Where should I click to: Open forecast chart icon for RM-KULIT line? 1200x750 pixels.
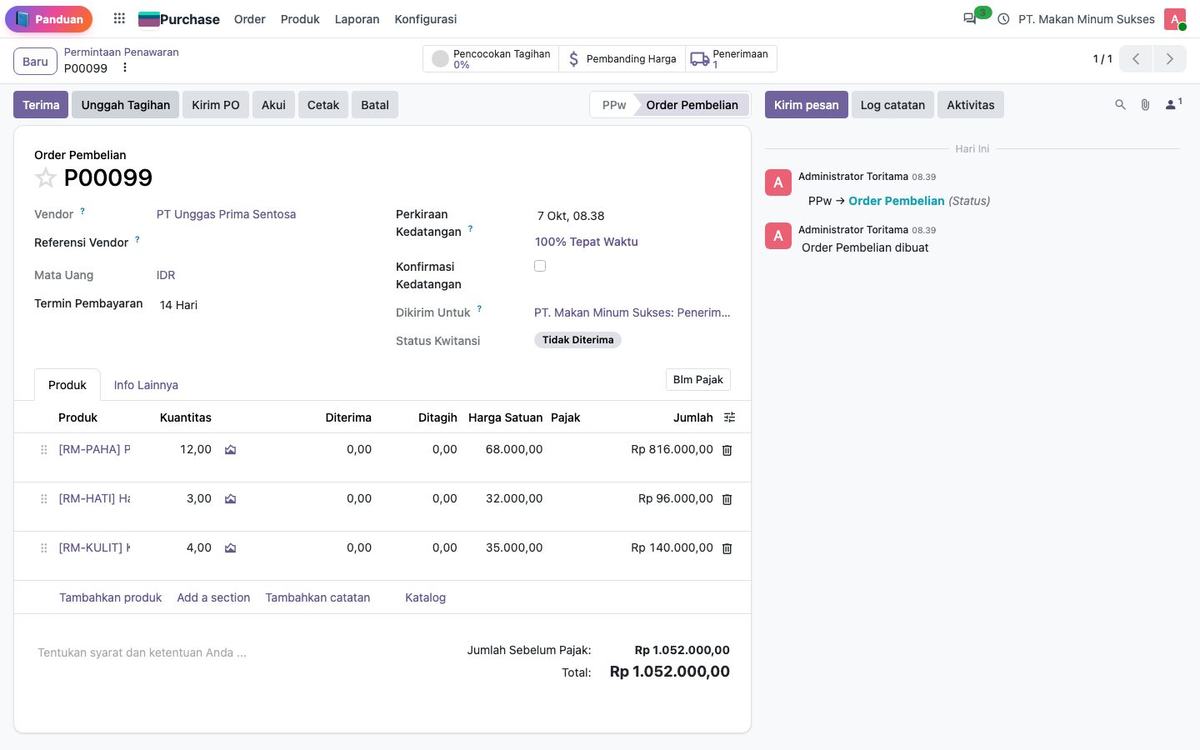coord(230,548)
